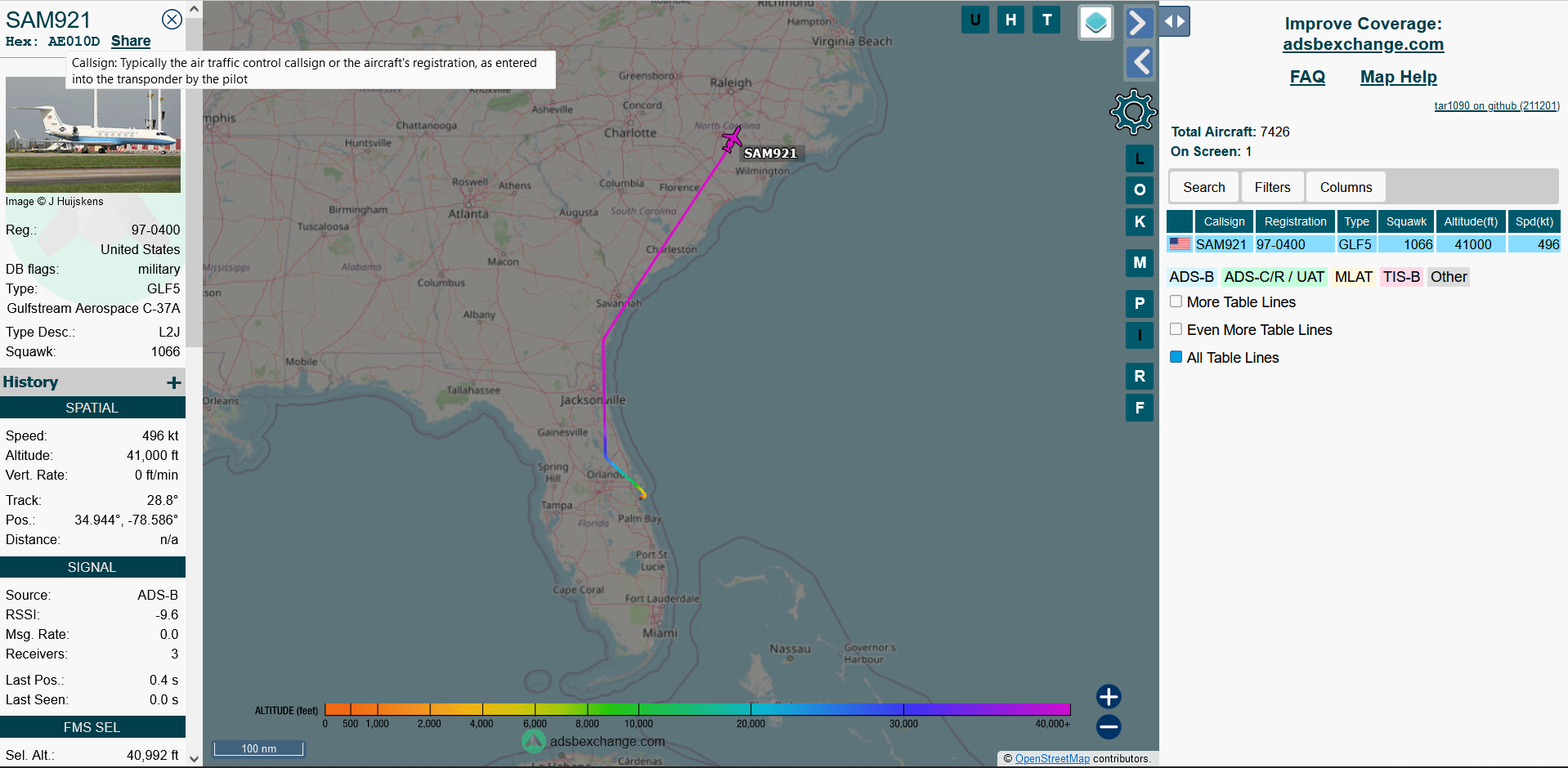Click the O map button
Viewport: 1568px width, 768px height.
pos(1140,190)
